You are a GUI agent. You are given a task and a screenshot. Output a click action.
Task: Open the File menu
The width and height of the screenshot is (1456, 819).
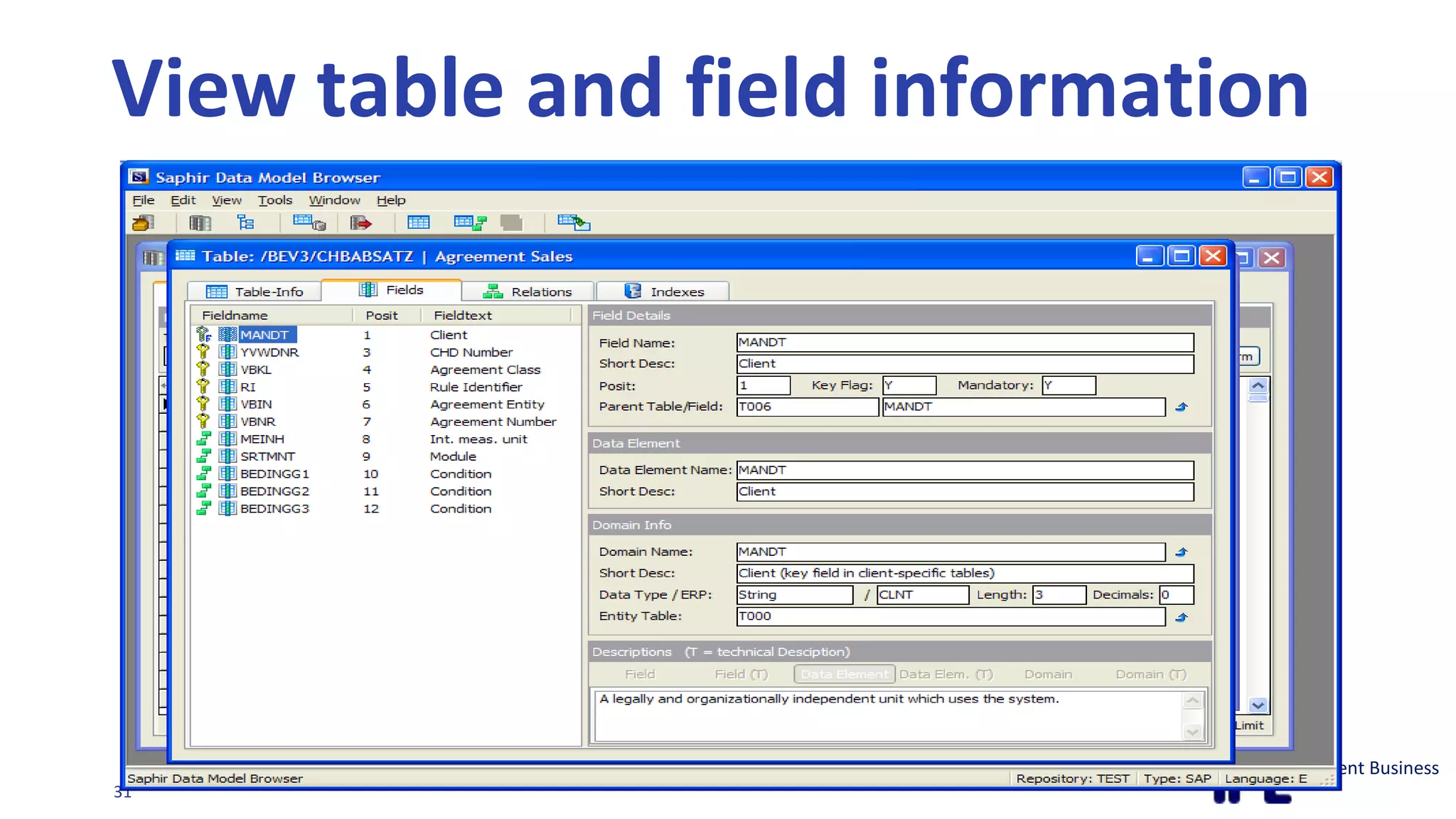click(143, 200)
